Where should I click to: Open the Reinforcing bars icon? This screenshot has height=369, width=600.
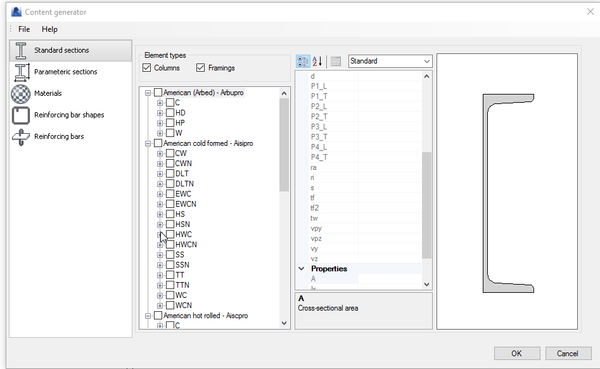point(21,137)
